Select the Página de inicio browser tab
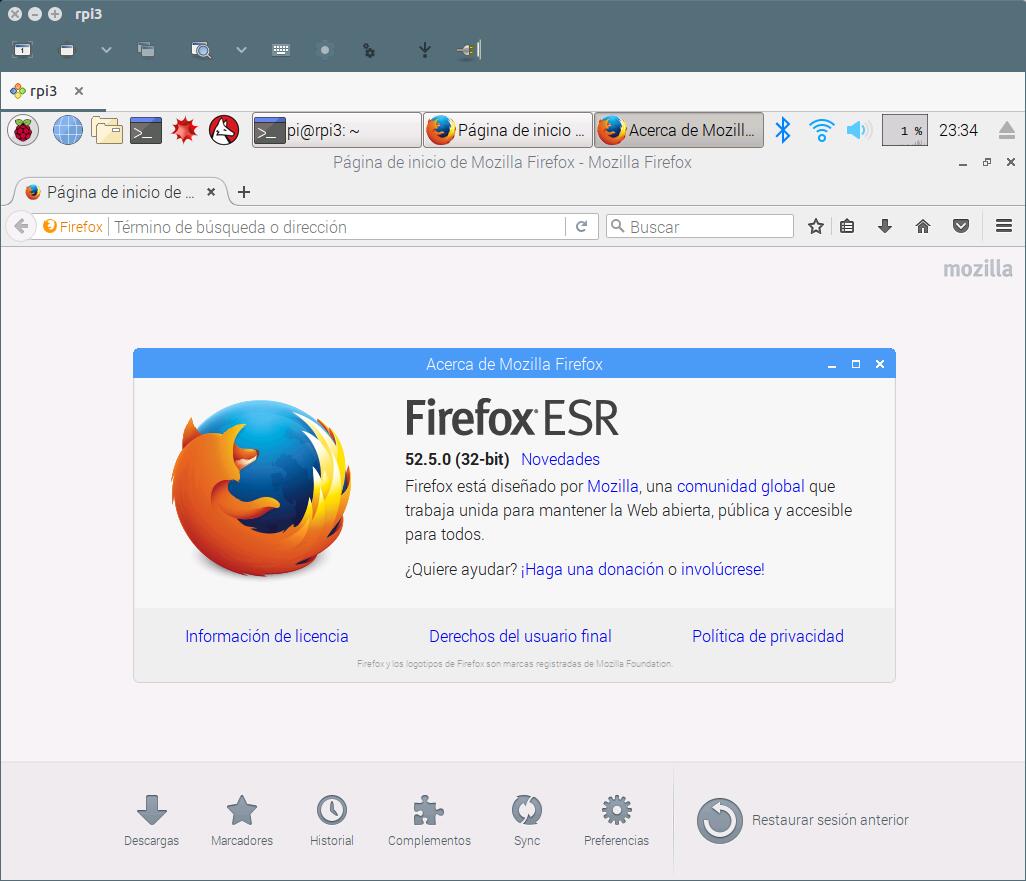The image size is (1026, 881). pos(120,192)
